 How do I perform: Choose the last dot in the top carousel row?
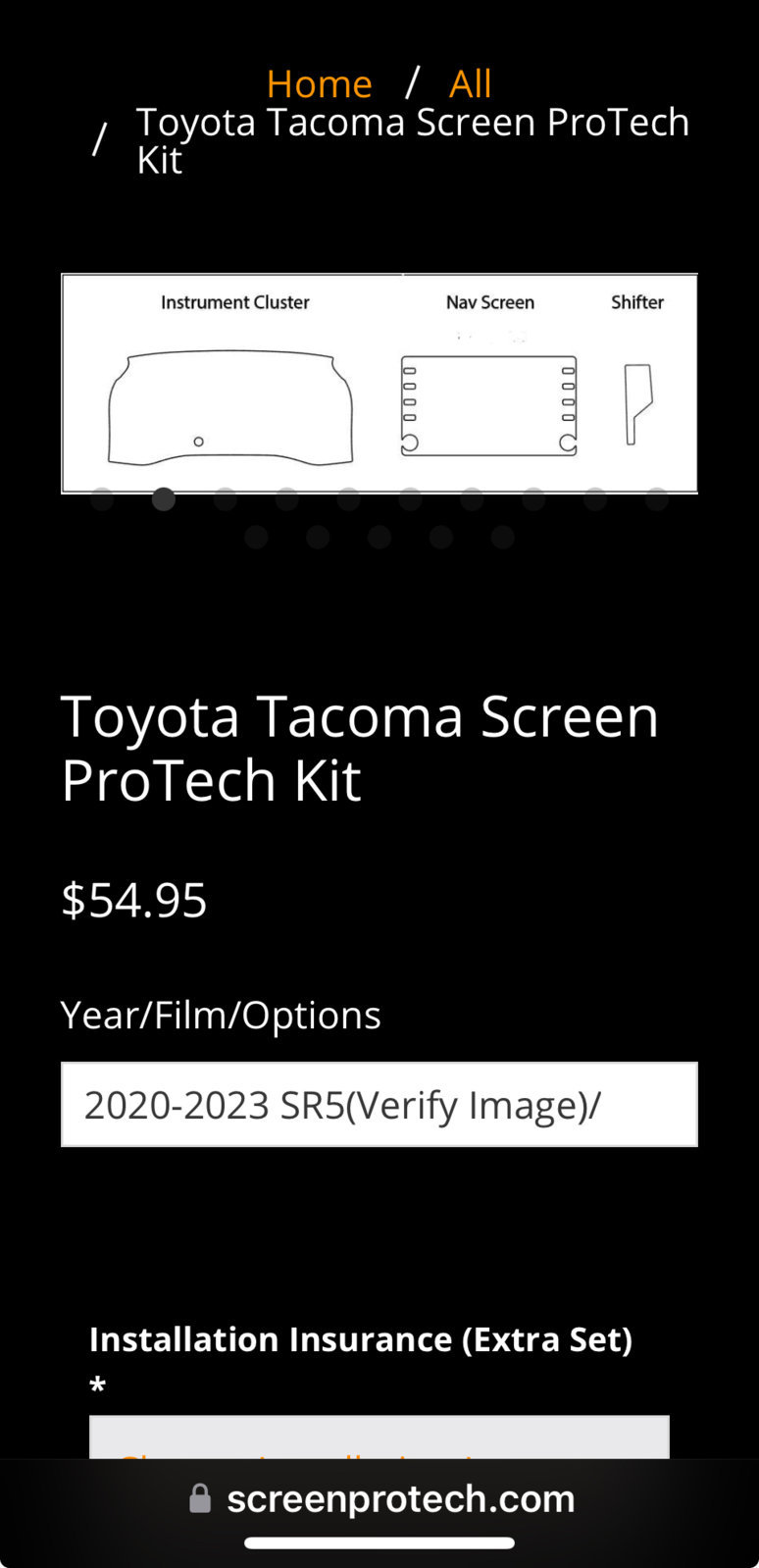click(657, 499)
